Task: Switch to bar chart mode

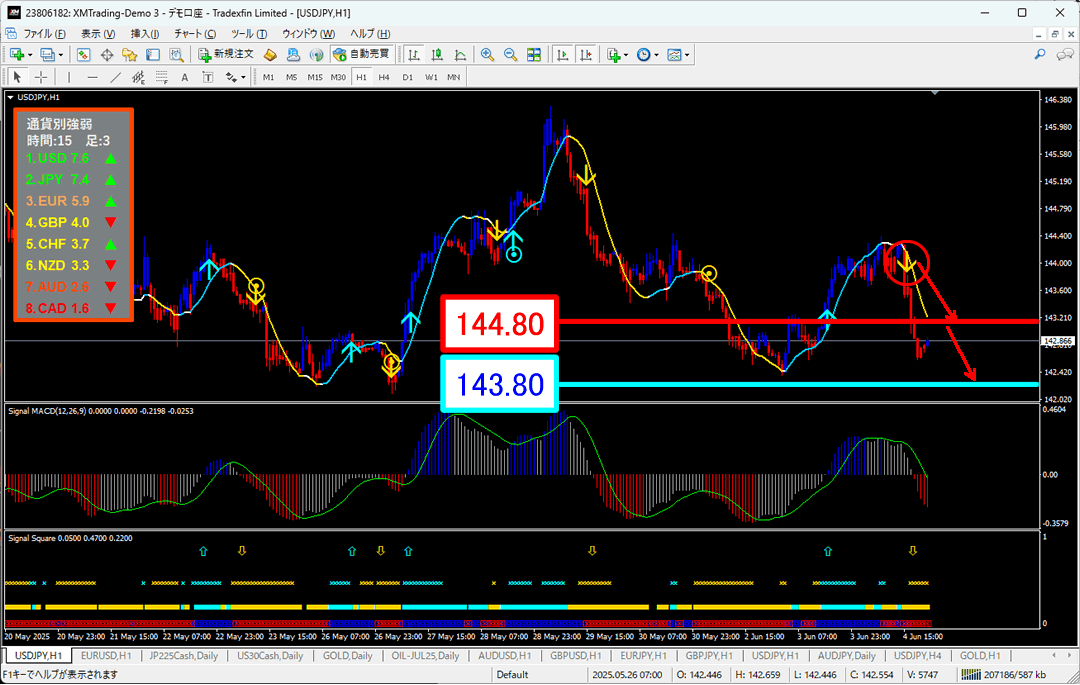Action: pyautogui.click(x=413, y=54)
